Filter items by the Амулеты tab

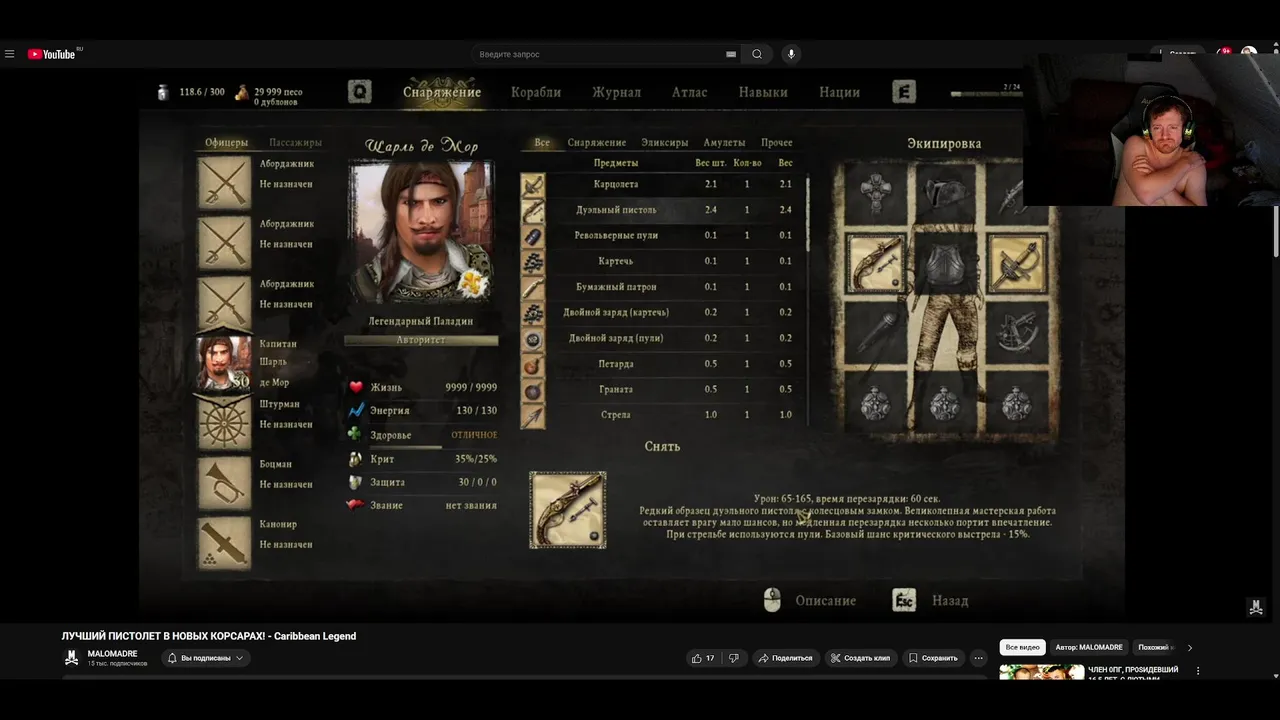[724, 143]
